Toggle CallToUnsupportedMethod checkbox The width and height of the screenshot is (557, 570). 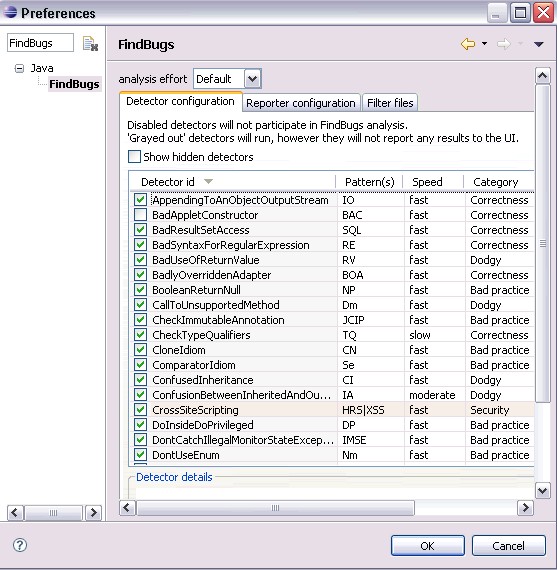[140, 304]
